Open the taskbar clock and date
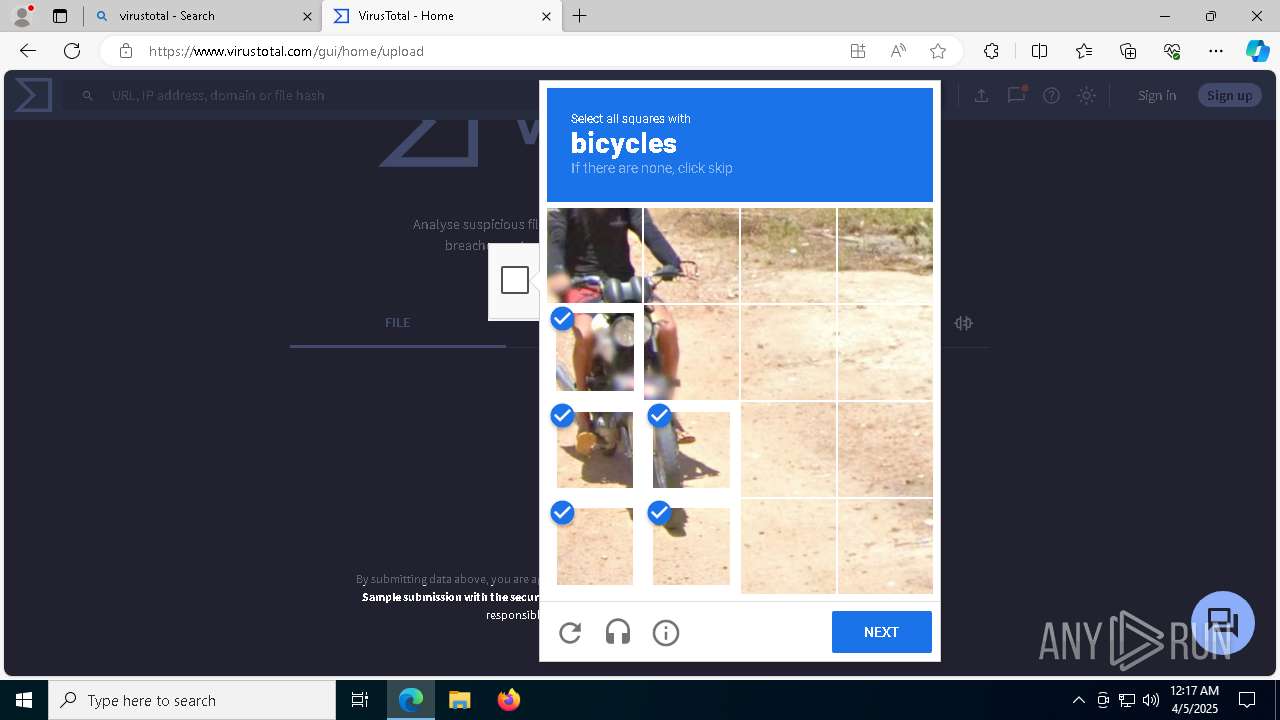The image size is (1280, 720). 1194,700
